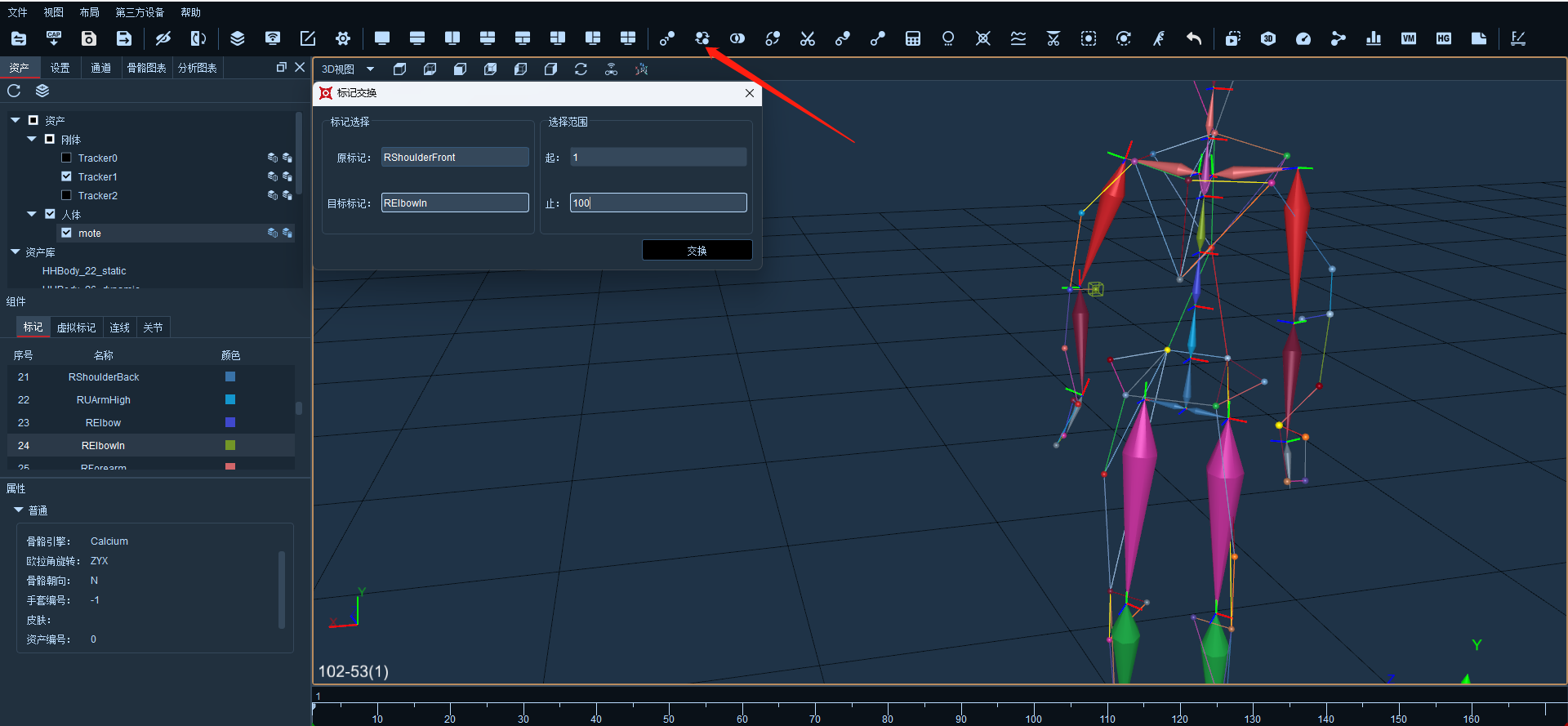Click the bar chart toolbar icon
This screenshot has width=1568, height=726.
tap(1374, 38)
